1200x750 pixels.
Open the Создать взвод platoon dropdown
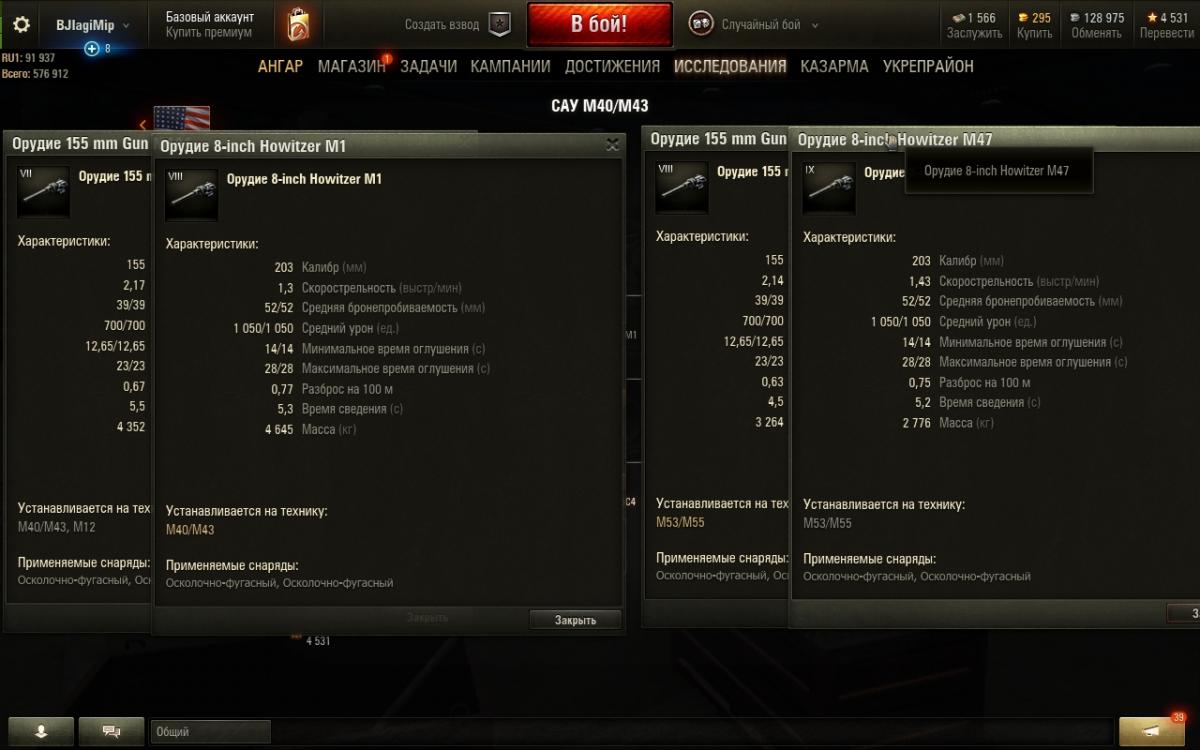[443, 25]
